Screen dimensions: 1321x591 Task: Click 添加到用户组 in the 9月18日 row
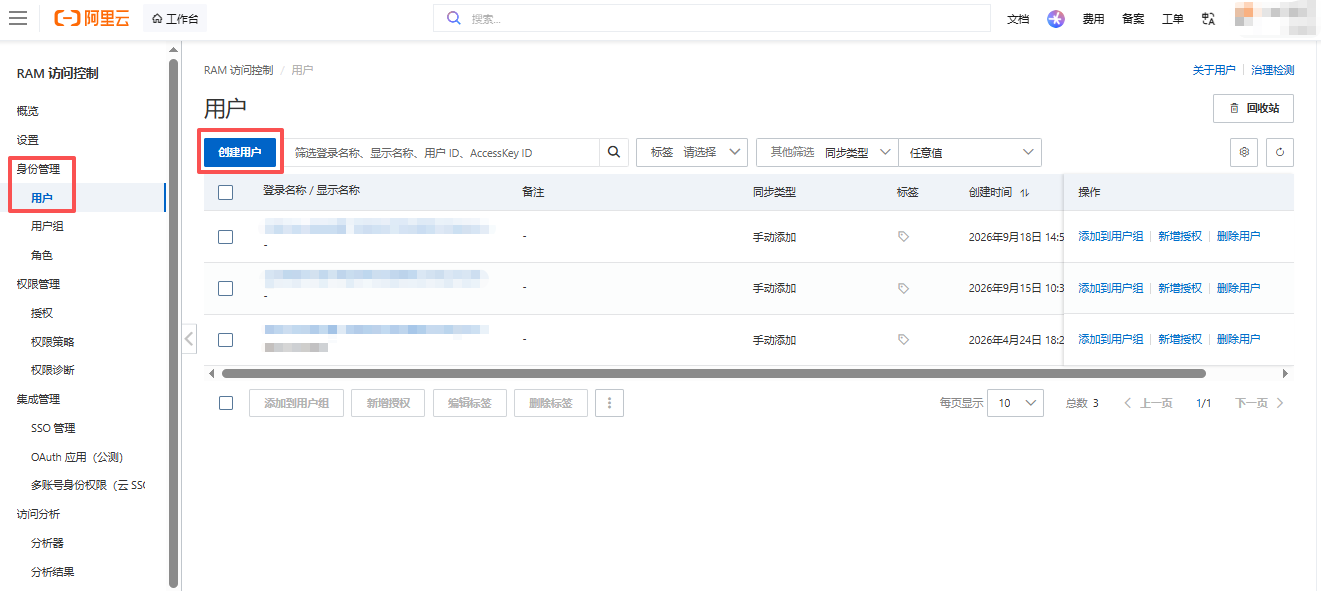click(x=1110, y=237)
